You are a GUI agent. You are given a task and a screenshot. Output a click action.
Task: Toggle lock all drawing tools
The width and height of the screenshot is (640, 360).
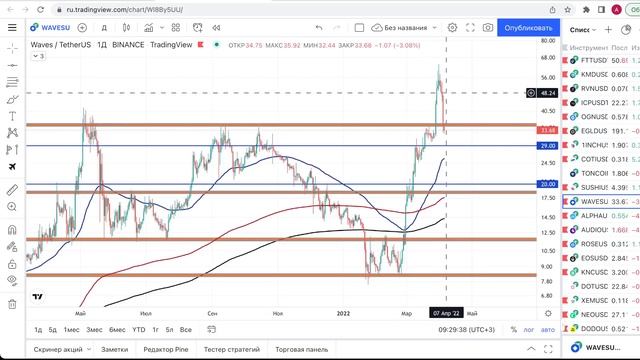point(12,264)
